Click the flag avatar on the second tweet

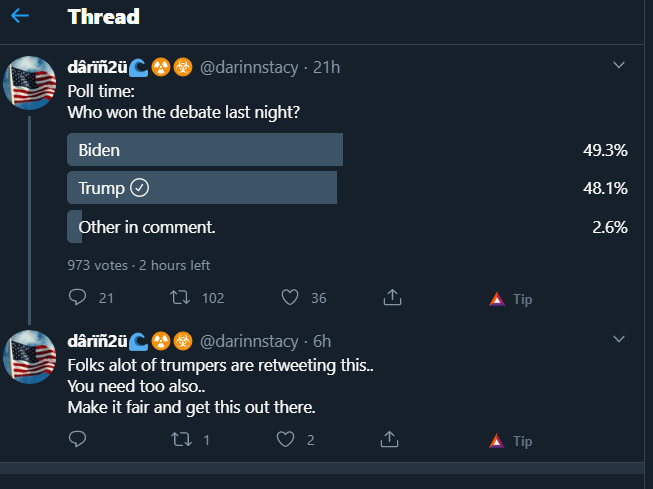(x=30, y=357)
